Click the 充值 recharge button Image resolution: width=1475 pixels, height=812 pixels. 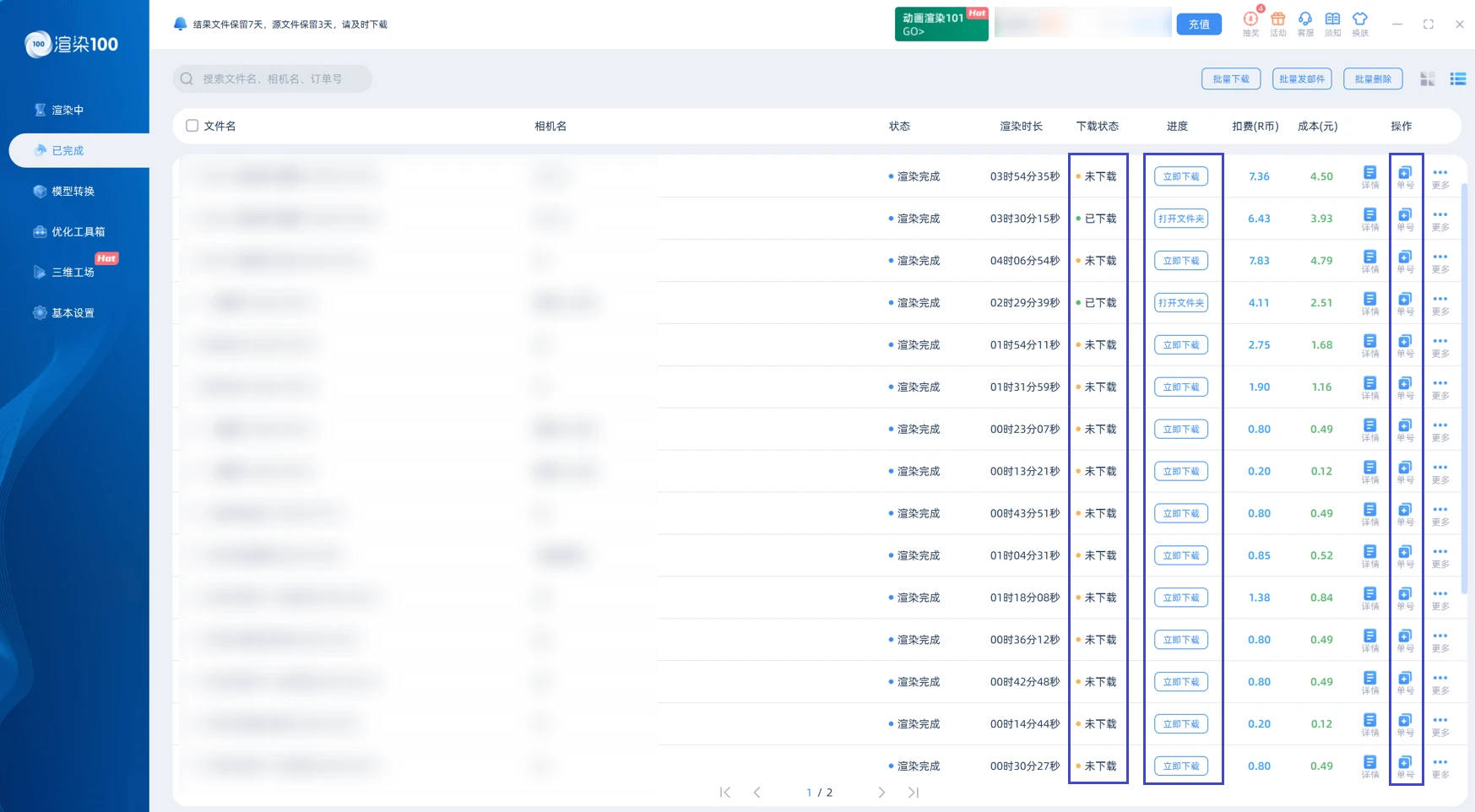tap(1199, 24)
